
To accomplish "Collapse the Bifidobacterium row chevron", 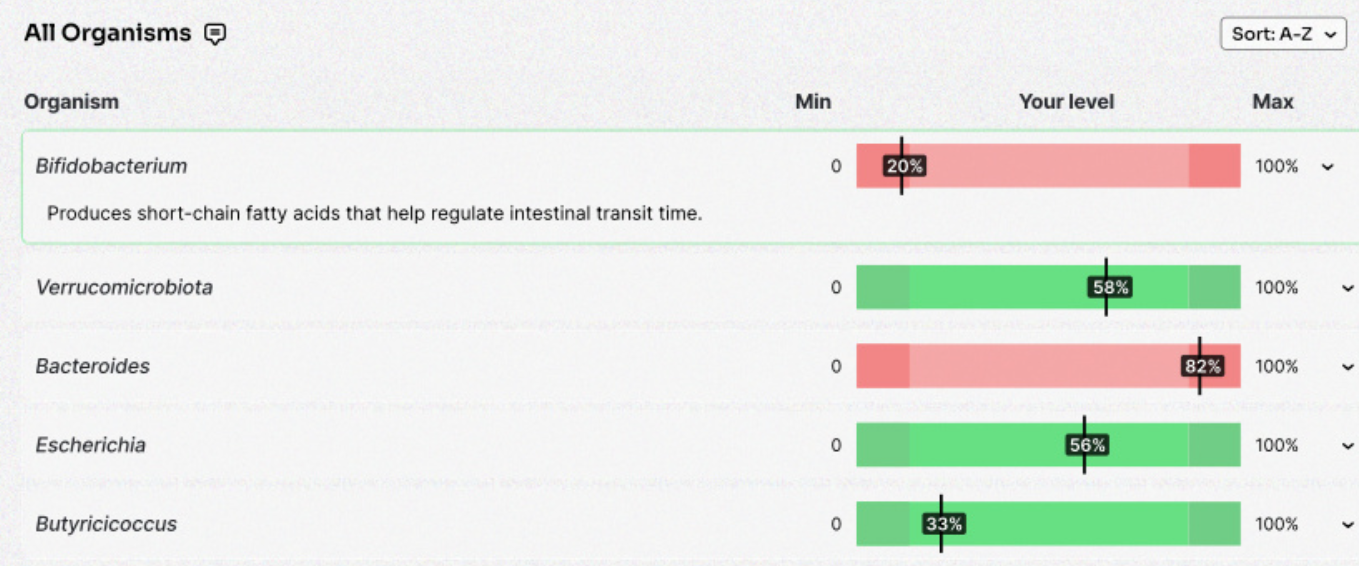I will (1328, 167).
